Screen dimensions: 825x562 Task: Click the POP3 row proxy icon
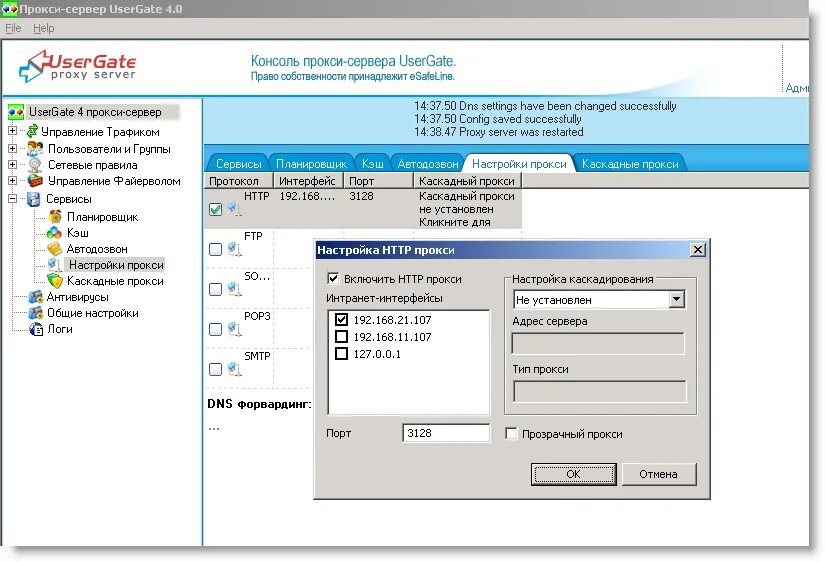[x=235, y=329]
